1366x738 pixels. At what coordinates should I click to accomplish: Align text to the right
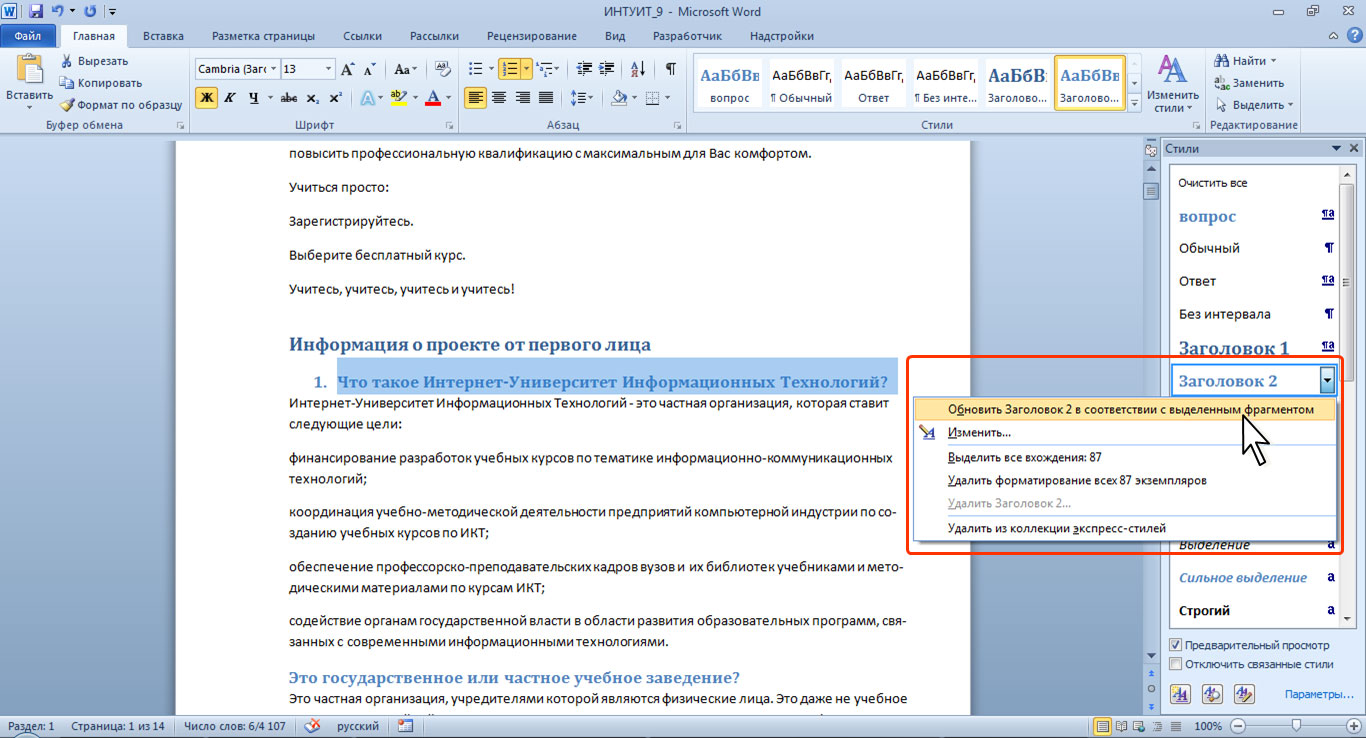pos(522,97)
